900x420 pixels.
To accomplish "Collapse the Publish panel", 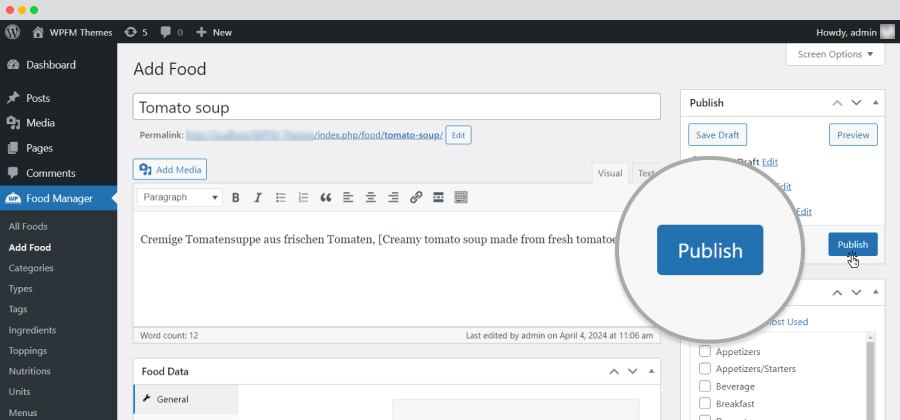I will [x=875, y=103].
